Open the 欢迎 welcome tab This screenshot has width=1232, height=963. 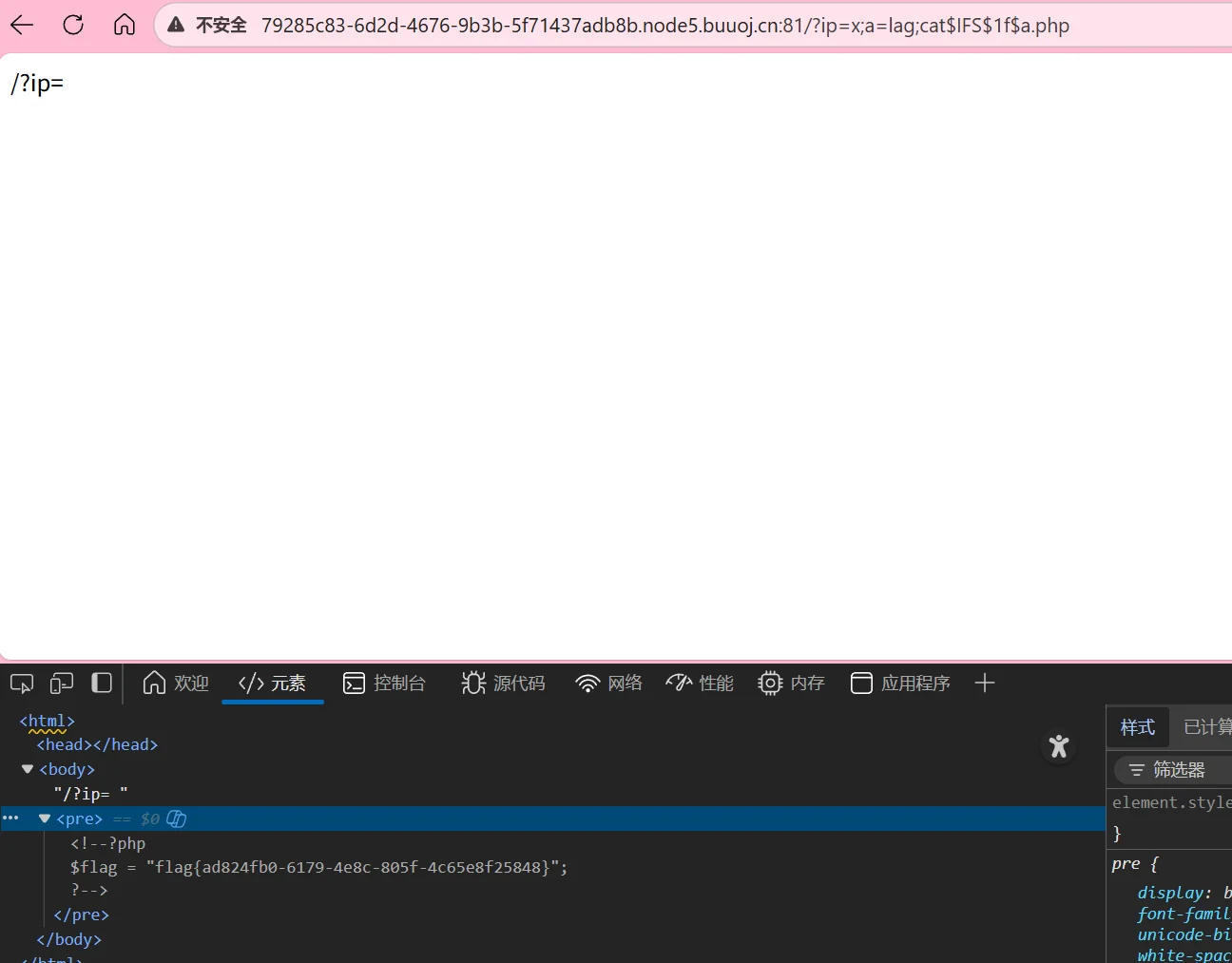[176, 684]
